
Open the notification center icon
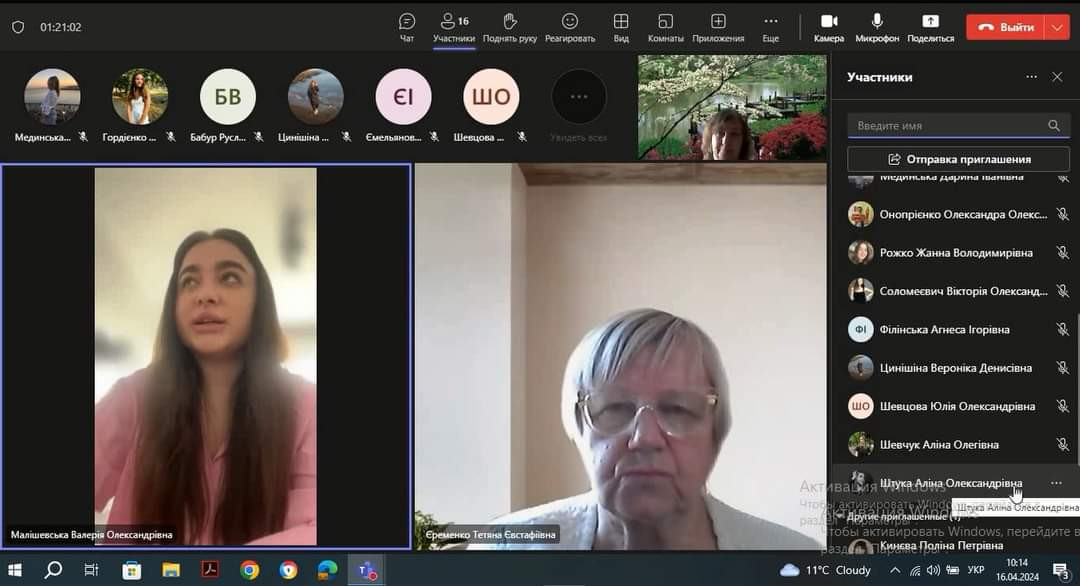[x=1061, y=570]
